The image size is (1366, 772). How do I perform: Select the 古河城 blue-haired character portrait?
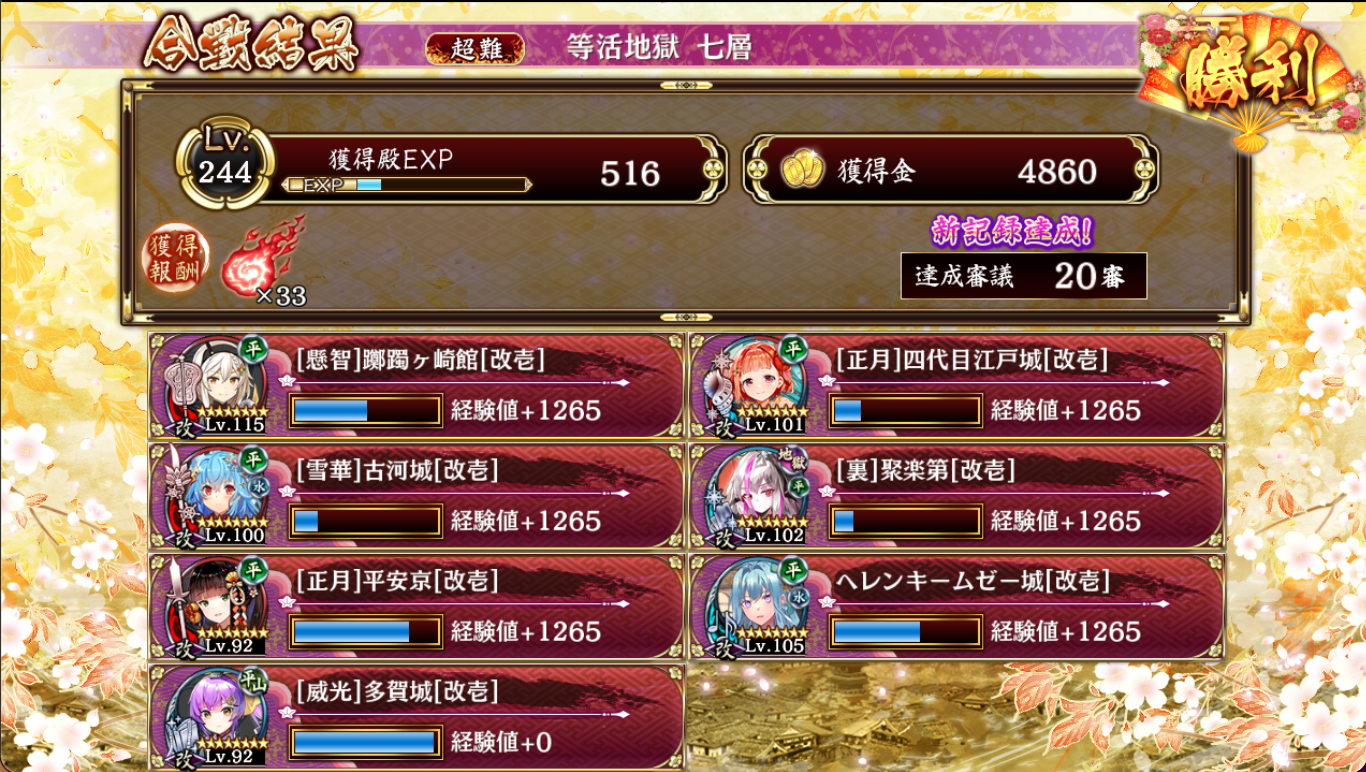click(218, 495)
